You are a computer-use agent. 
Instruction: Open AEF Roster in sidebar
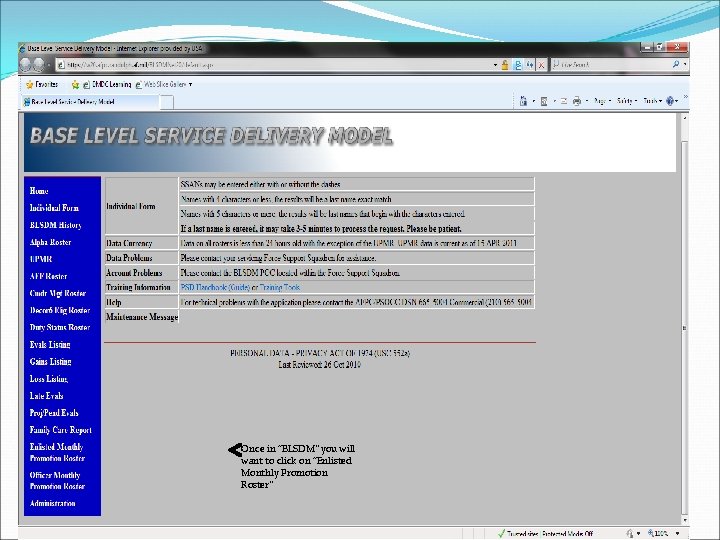(x=48, y=276)
